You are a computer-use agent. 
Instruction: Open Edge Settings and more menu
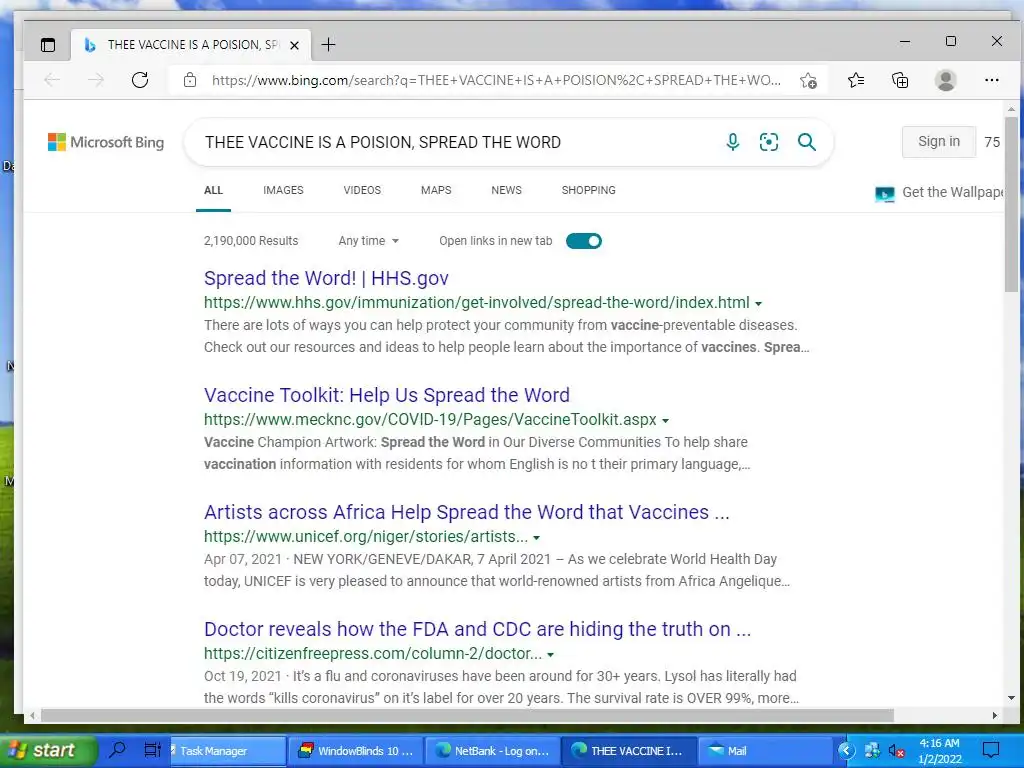tap(991, 80)
